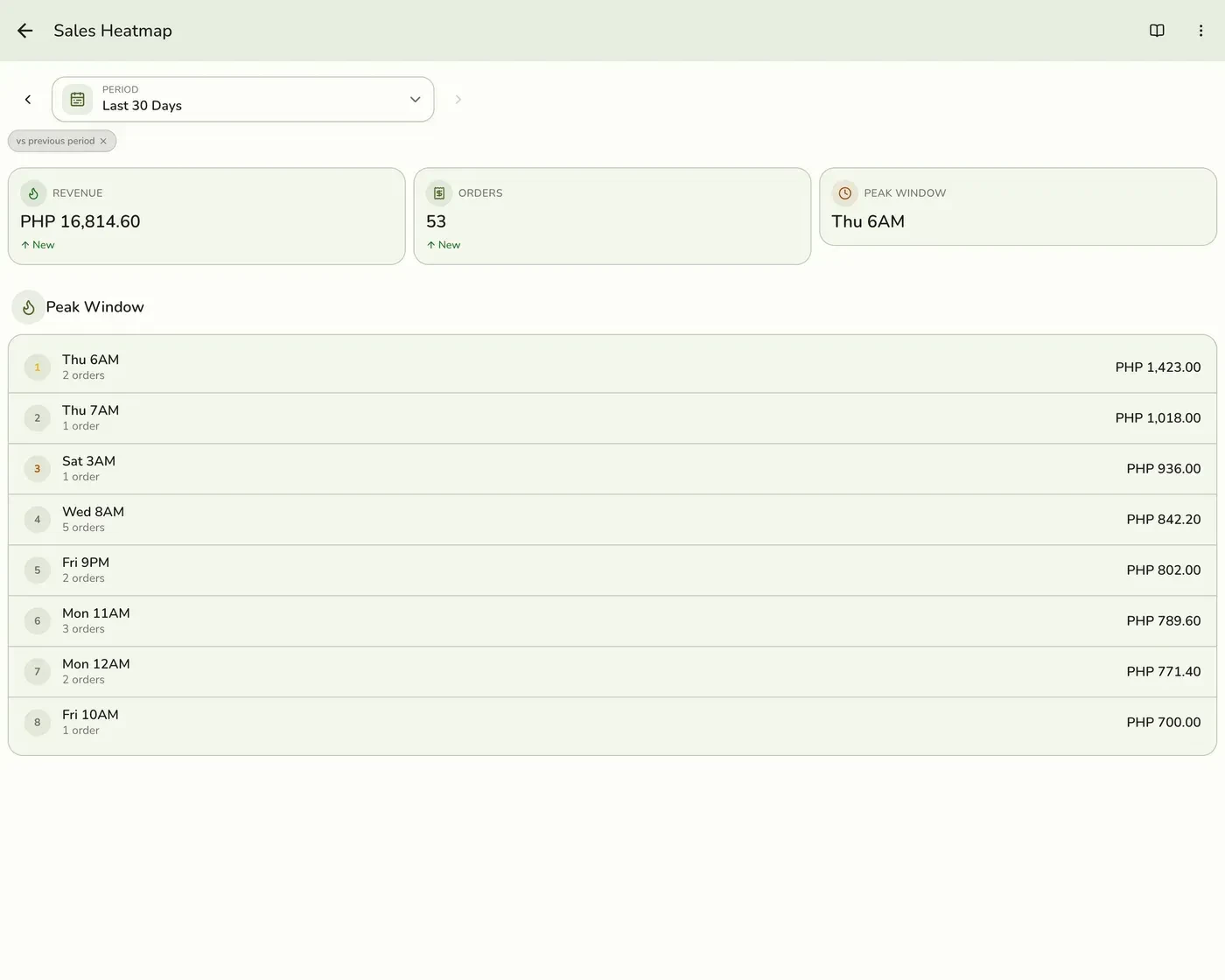The image size is (1225, 980).
Task: Click rank badge 2 in peak list
Action: click(x=37, y=418)
